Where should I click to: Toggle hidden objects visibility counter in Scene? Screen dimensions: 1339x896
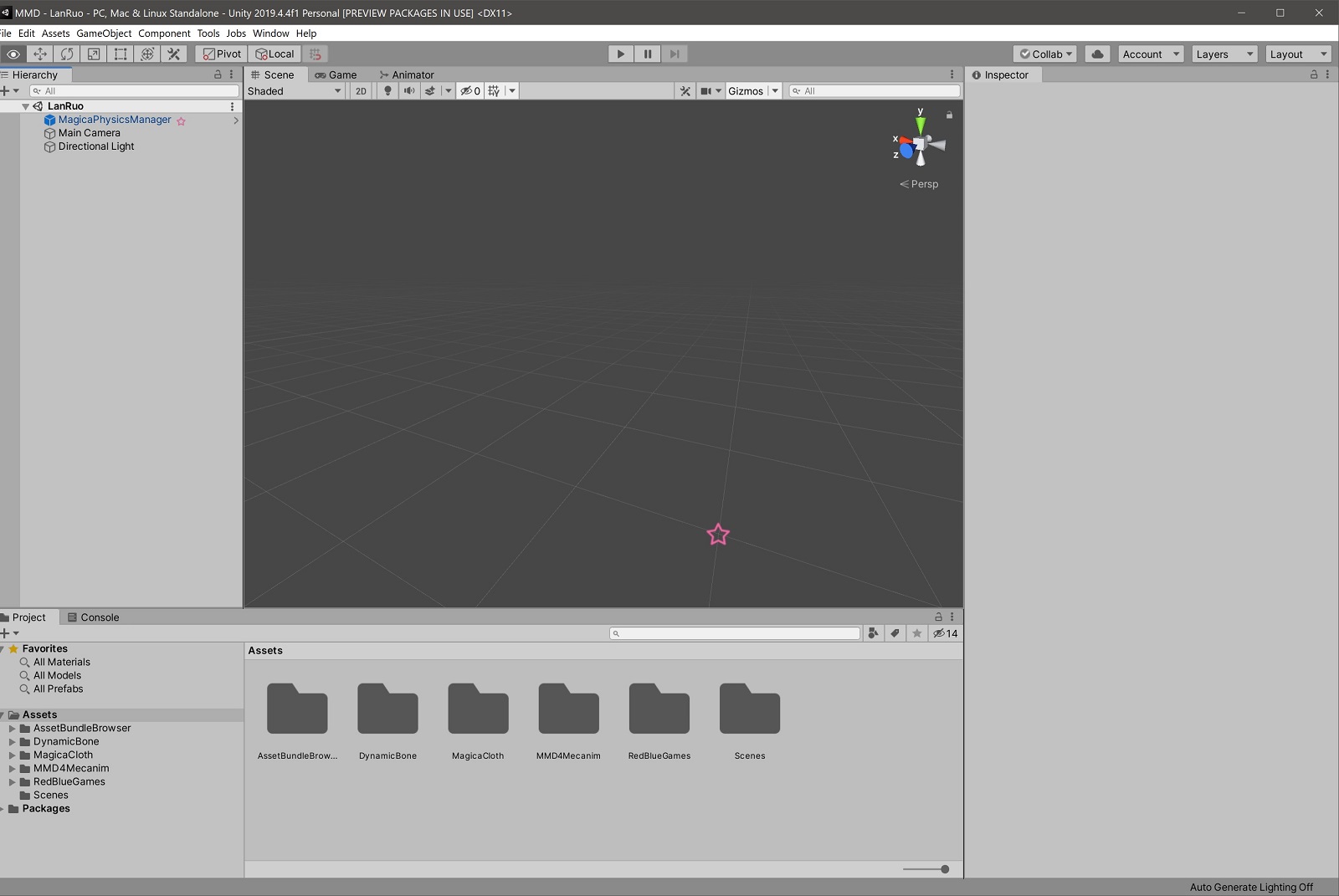(x=470, y=91)
